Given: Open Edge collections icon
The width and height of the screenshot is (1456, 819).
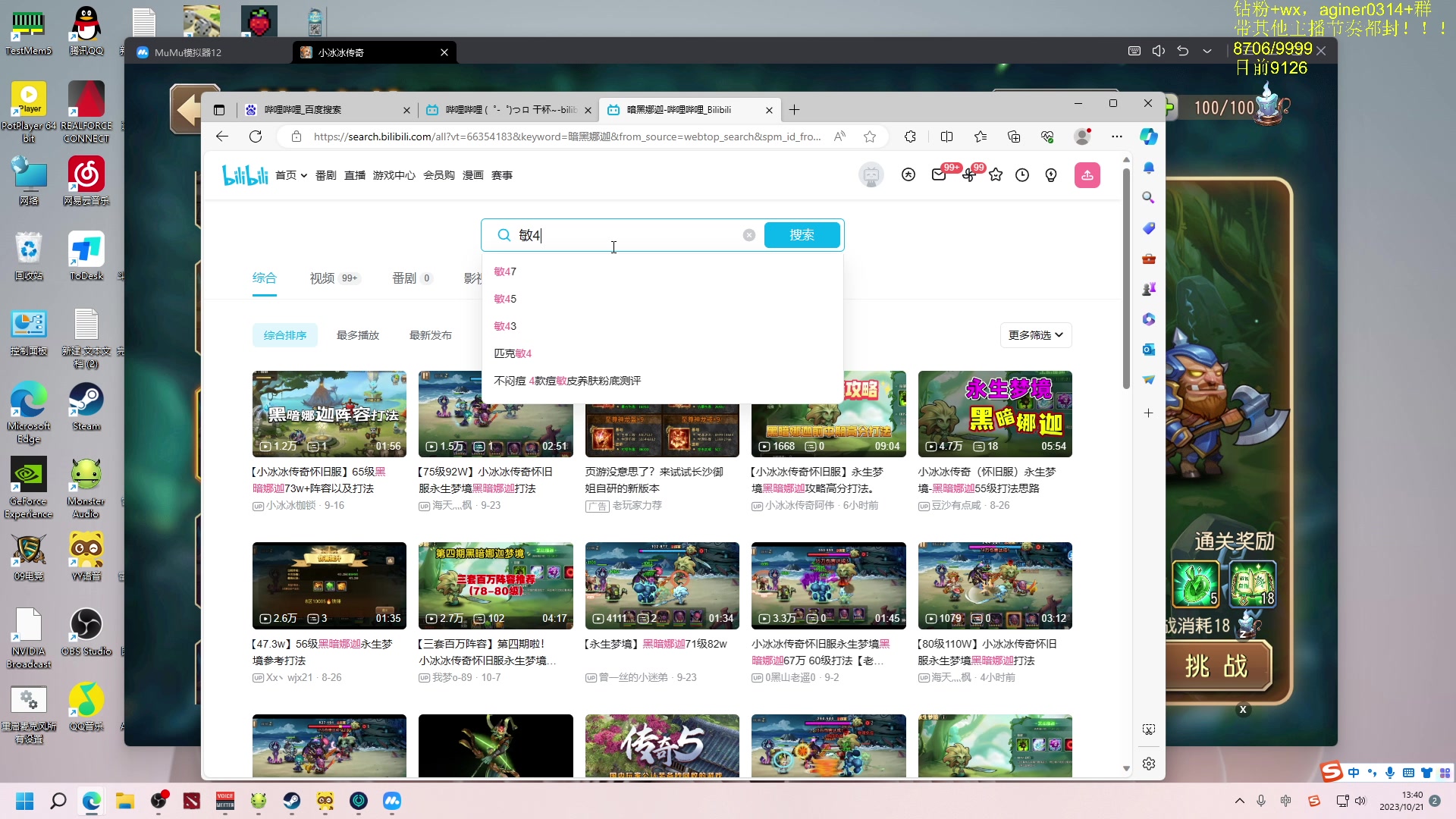Looking at the screenshot, I should click(x=1014, y=136).
